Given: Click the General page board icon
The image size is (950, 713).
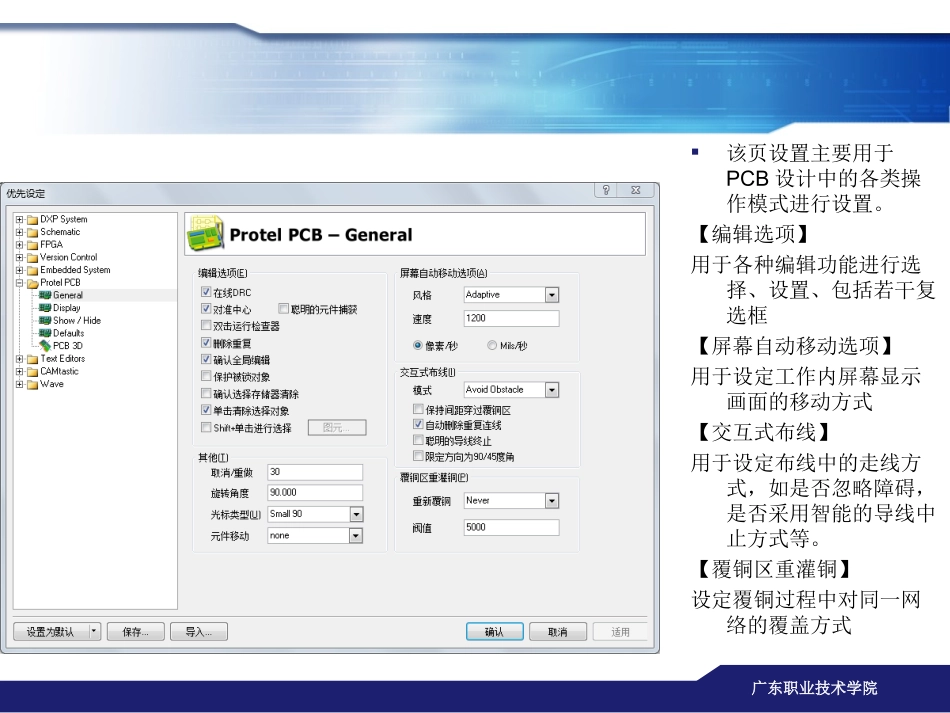Looking at the screenshot, I should click(45, 295).
